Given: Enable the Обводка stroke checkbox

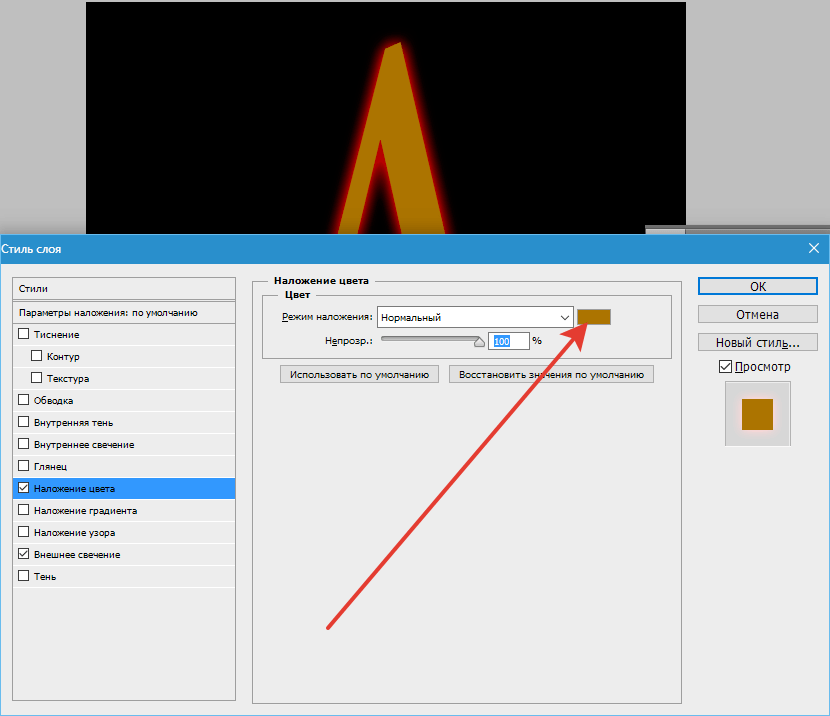Looking at the screenshot, I should coord(24,401).
